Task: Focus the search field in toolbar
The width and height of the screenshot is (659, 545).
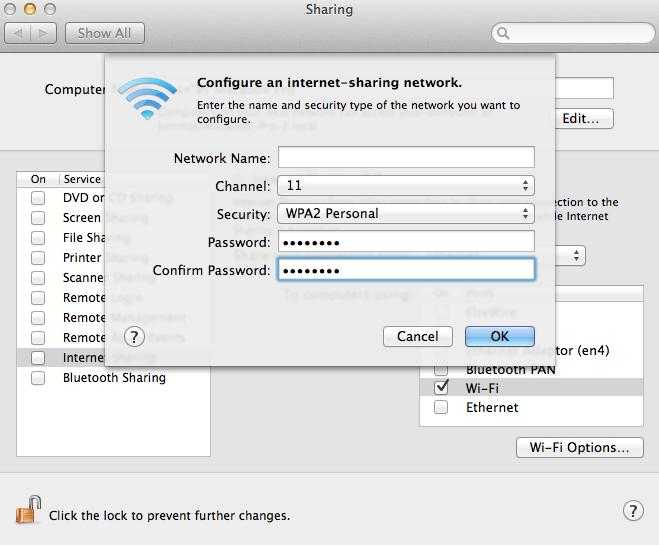Action: click(573, 33)
